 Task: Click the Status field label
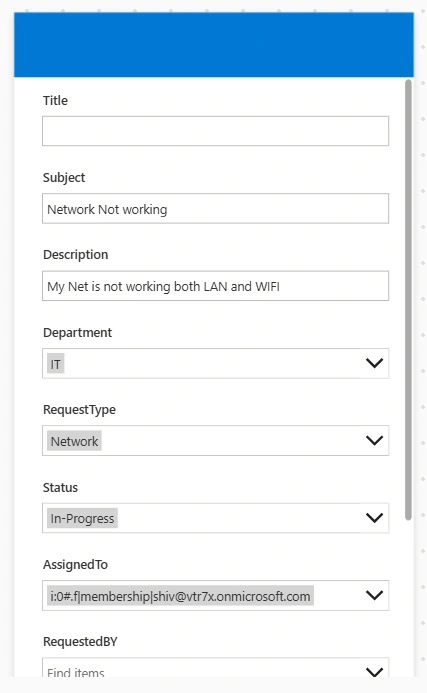tap(60, 487)
